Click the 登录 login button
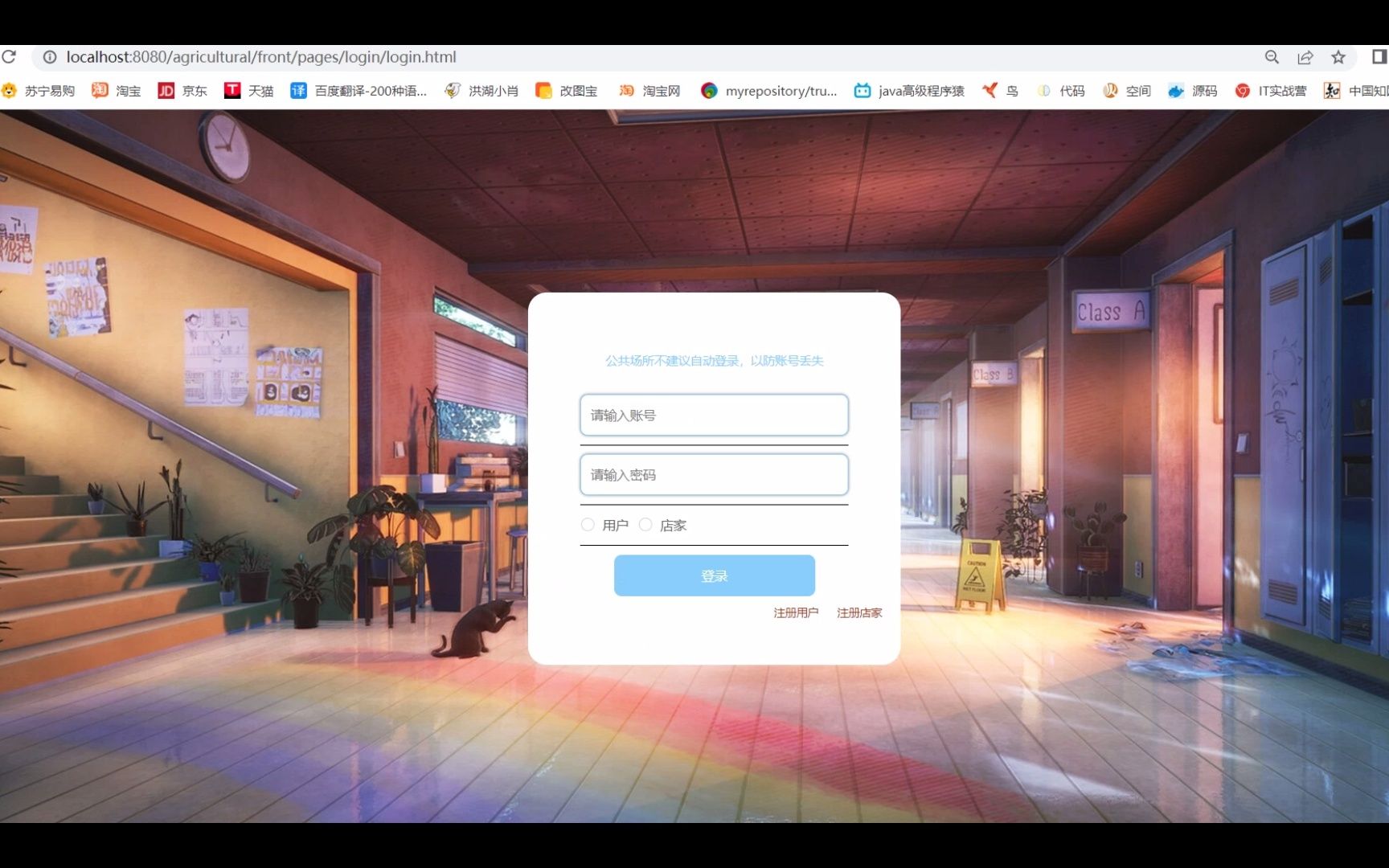Viewport: 1389px width, 868px height. 715,575
